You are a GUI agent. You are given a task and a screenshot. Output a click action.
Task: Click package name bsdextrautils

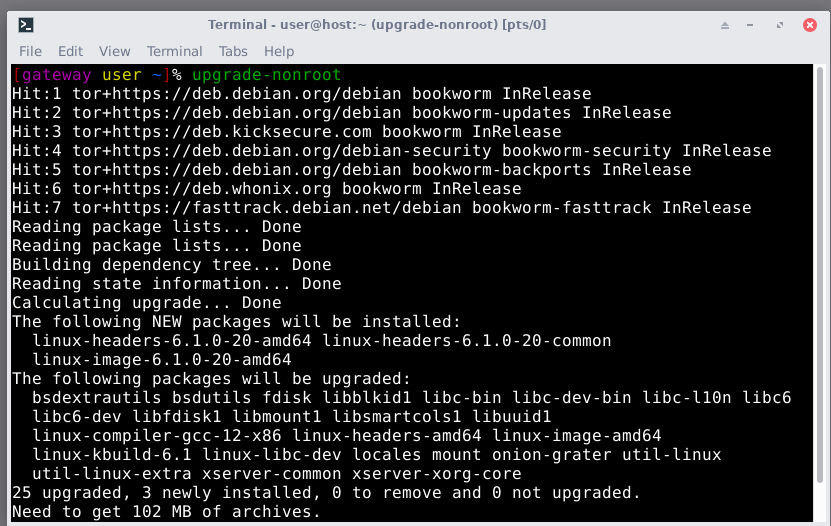(x=96, y=398)
